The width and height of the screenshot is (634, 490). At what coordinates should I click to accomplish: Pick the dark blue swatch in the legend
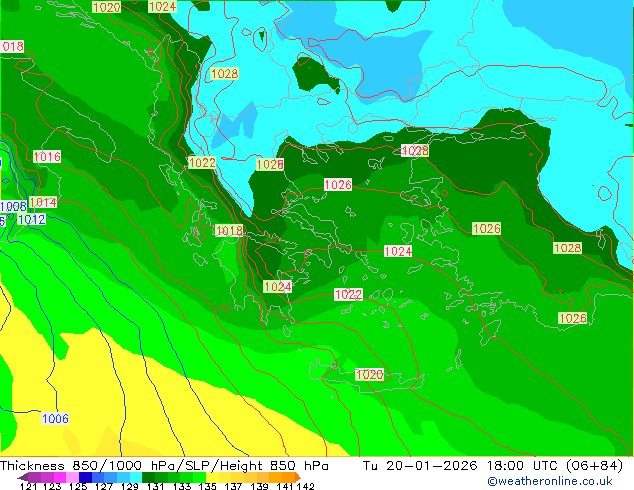coord(85,477)
